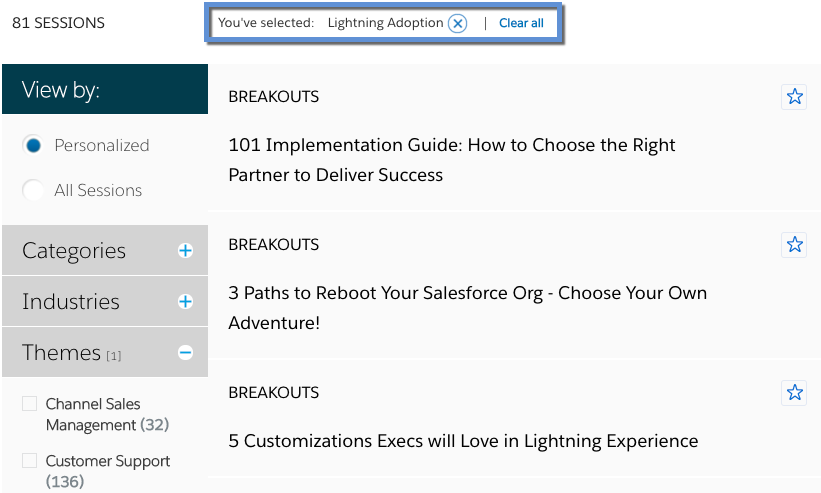This screenshot has height=493, width=821.
Task: Select the Personalized radio button
Action: pyautogui.click(x=33, y=145)
